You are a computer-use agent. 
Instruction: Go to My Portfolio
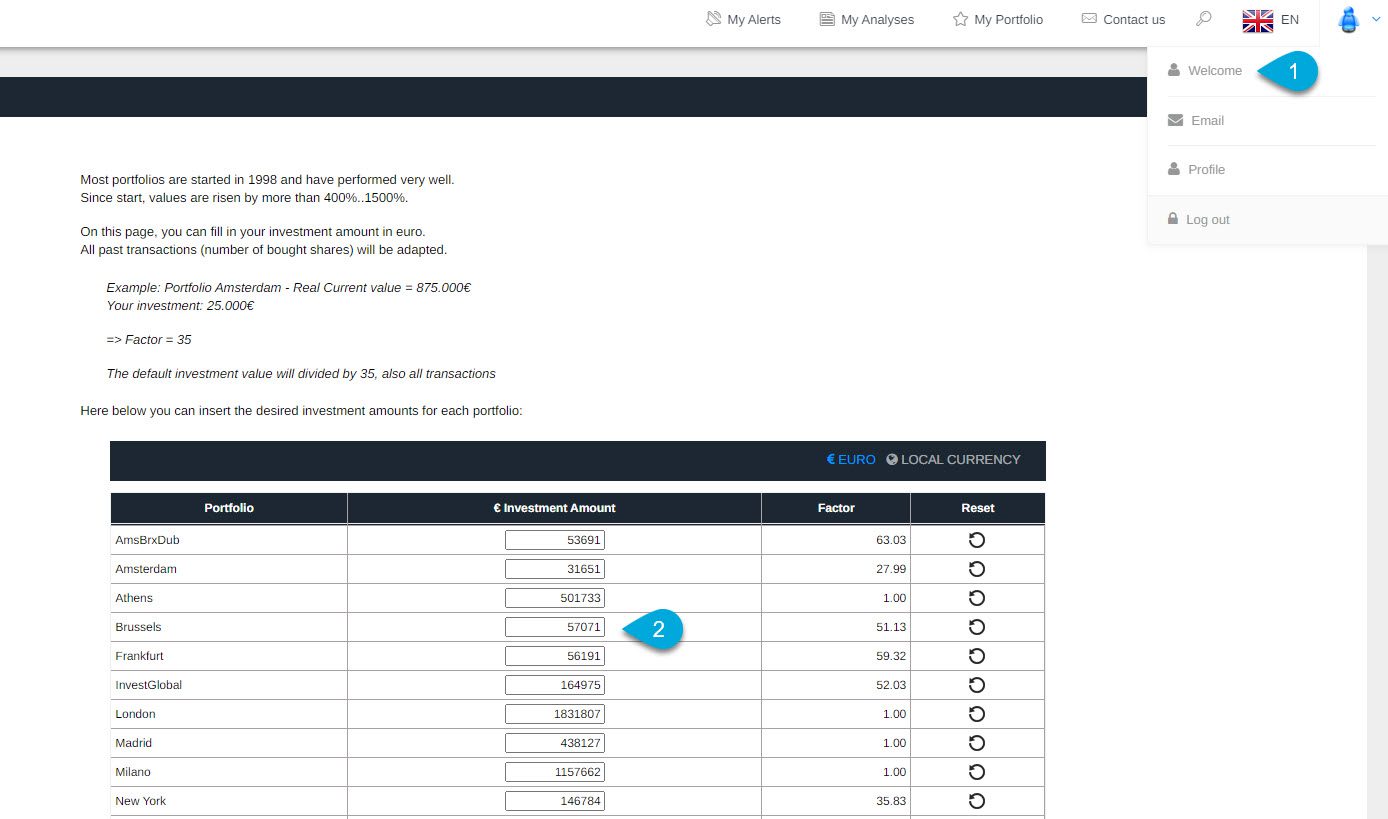[997, 20]
